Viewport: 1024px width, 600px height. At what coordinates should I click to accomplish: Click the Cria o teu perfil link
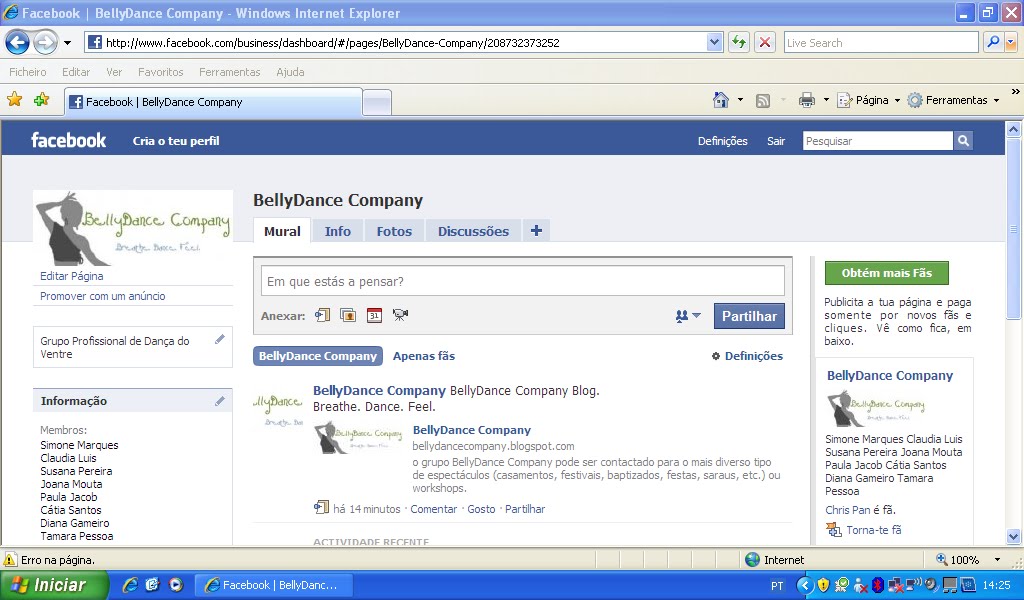[176, 141]
